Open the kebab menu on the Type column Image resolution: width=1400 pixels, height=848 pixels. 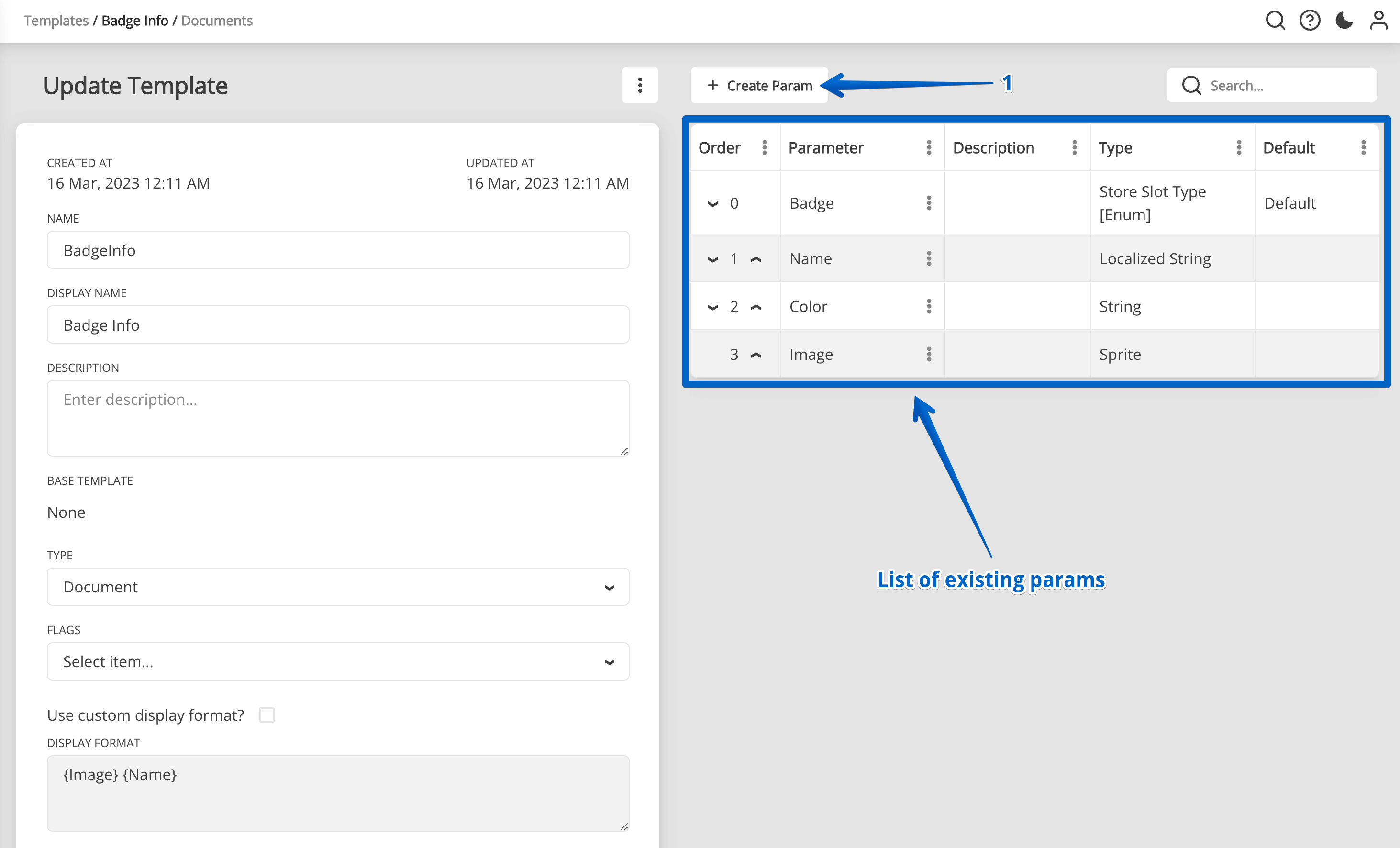(1239, 147)
